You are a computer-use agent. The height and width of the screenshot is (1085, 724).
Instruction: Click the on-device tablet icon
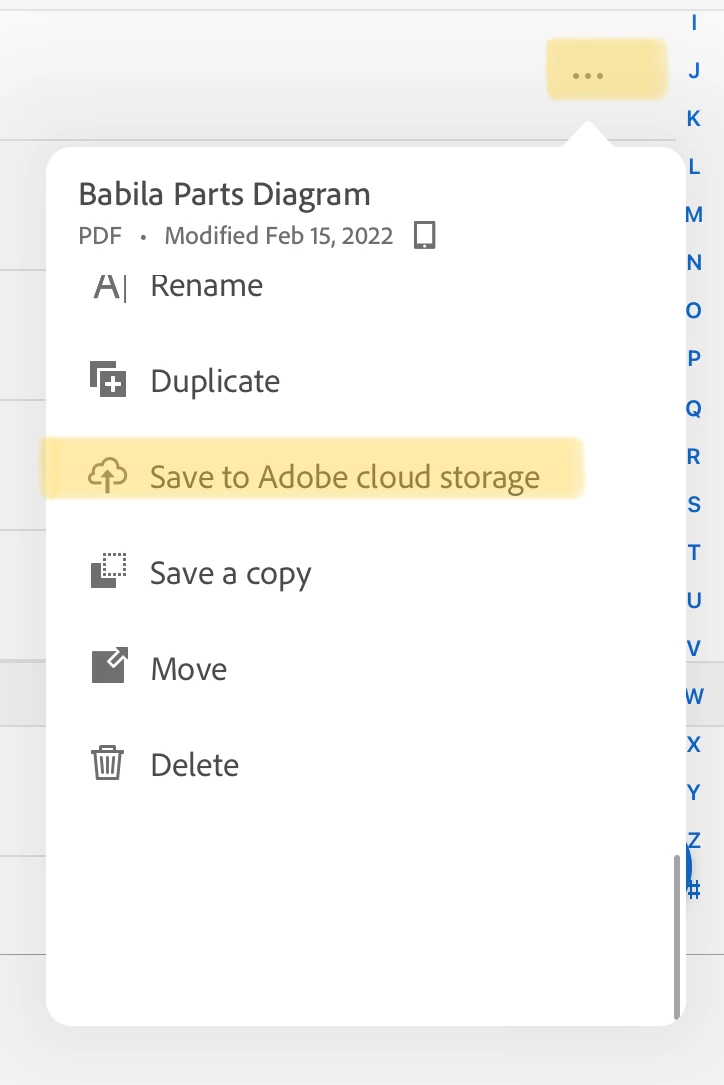tap(425, 236)
